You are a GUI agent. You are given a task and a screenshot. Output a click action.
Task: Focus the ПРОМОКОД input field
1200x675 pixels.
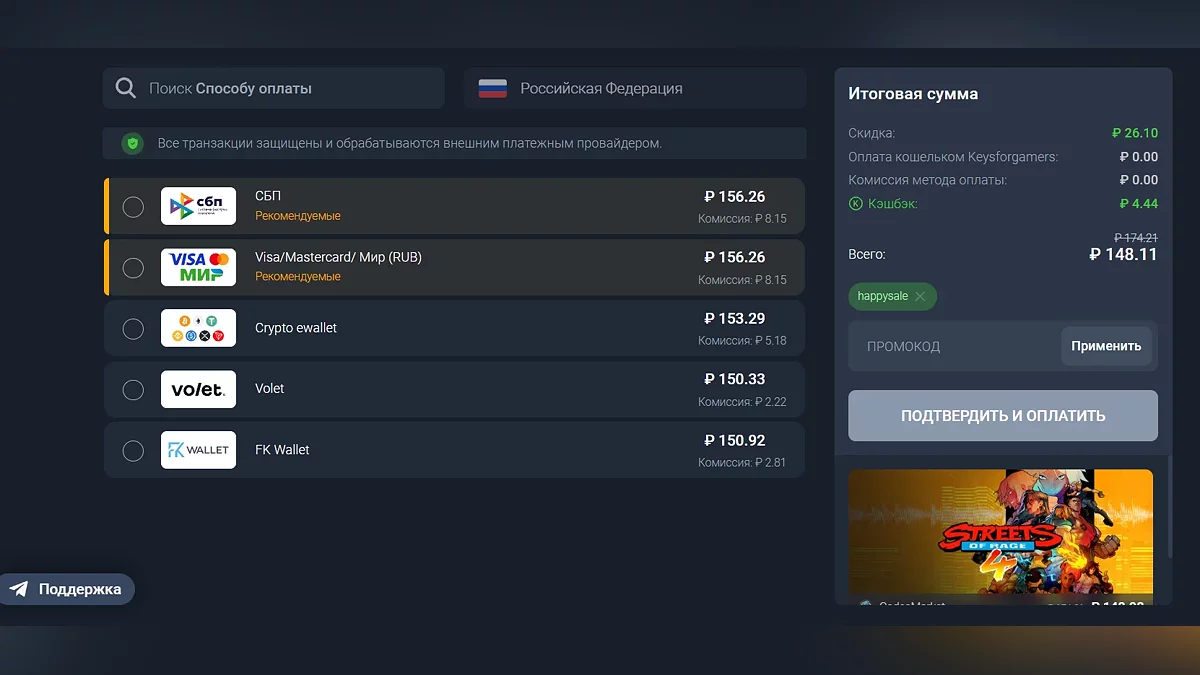950,346
